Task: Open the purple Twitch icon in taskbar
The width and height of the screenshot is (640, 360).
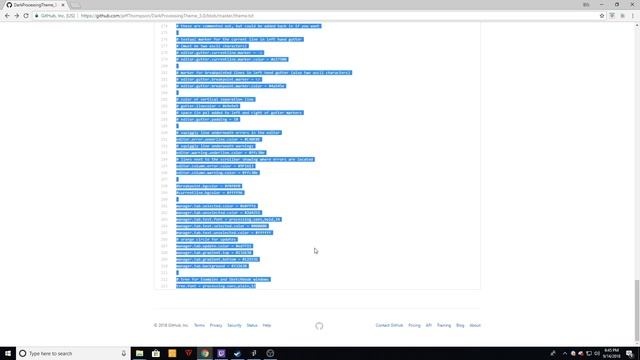Action: coord(221,353)
